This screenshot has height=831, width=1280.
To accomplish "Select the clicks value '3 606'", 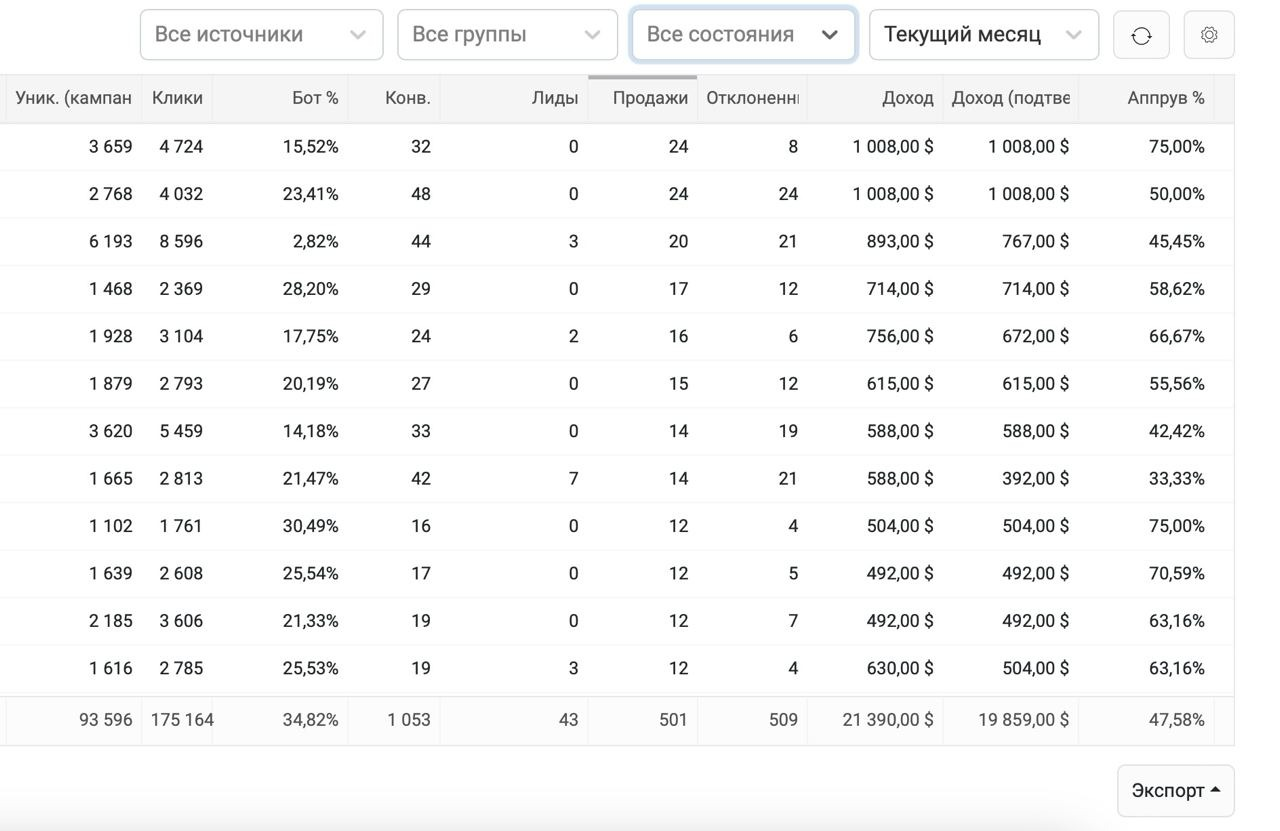I will coord(181,621).
